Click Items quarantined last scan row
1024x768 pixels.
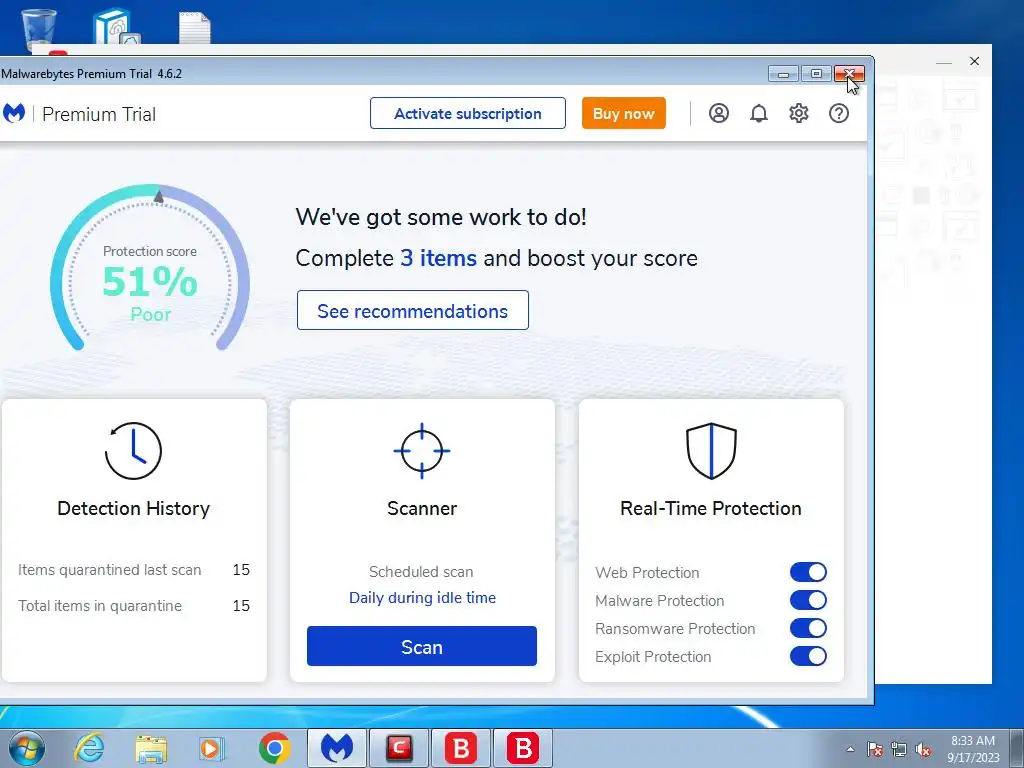point(134,569)
